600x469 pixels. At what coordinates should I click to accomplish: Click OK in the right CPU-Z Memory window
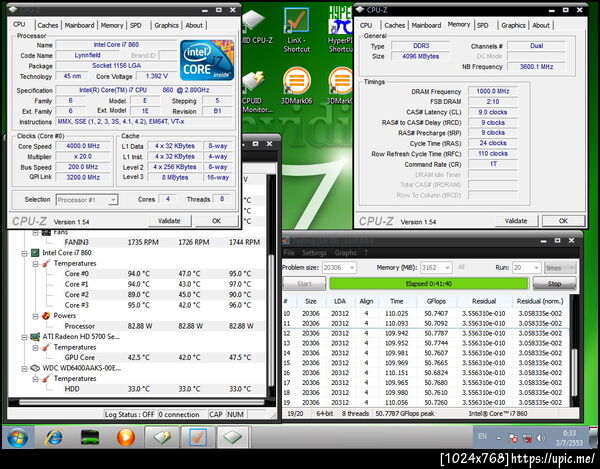[563, 221]
